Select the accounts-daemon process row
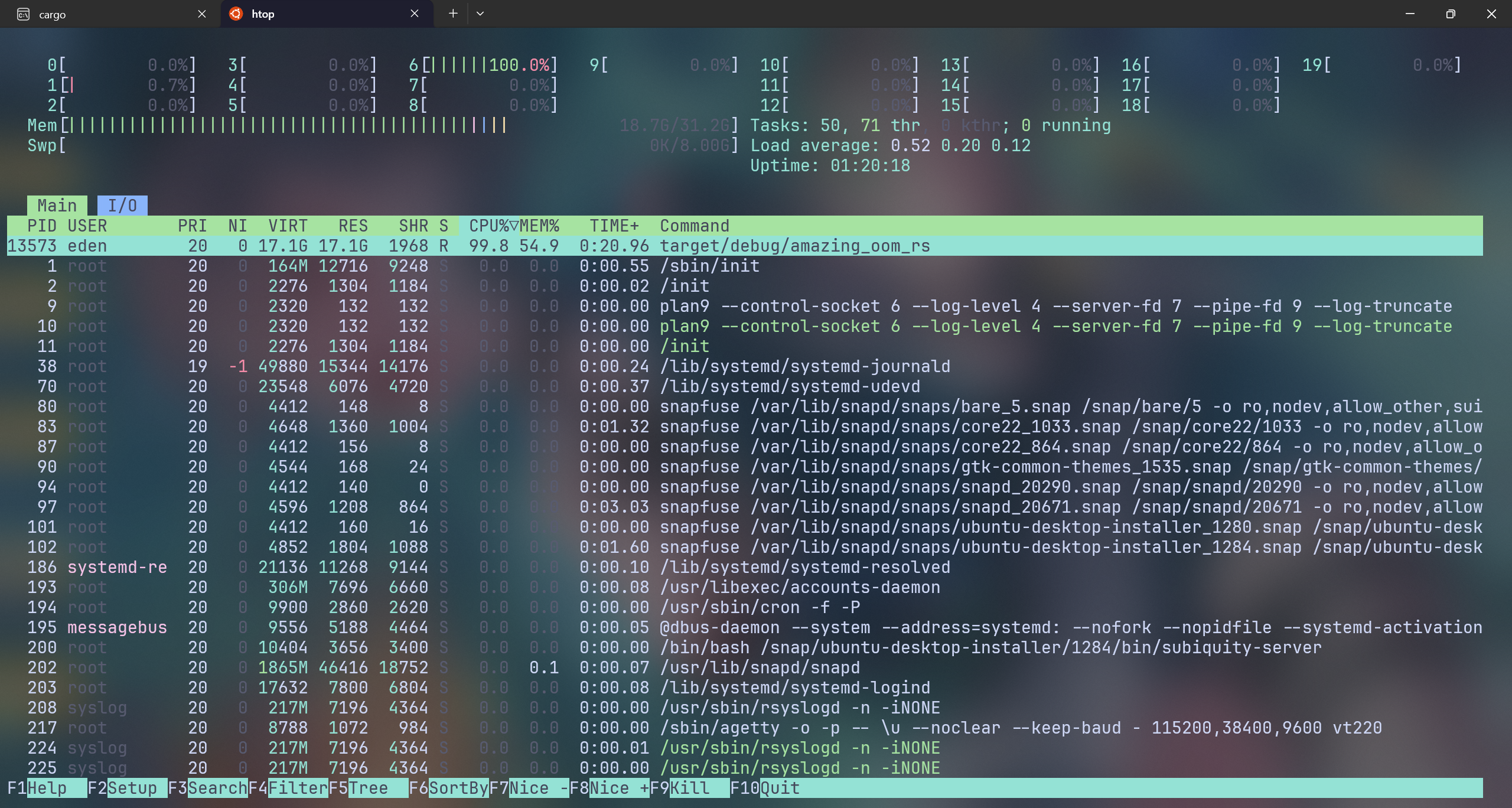Screen dimensions: 1512x808 point(745,587)
